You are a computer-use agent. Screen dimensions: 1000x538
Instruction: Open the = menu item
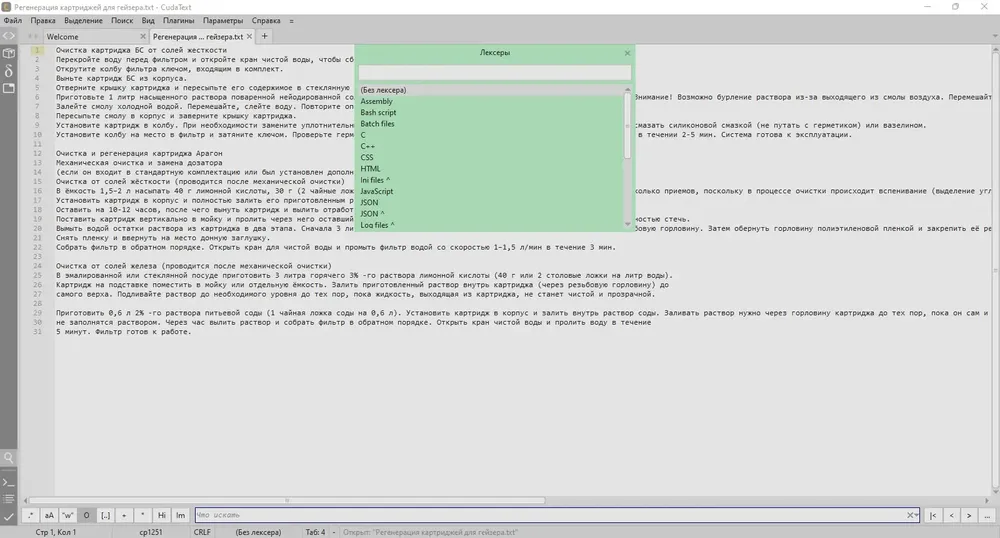point(291,20)
